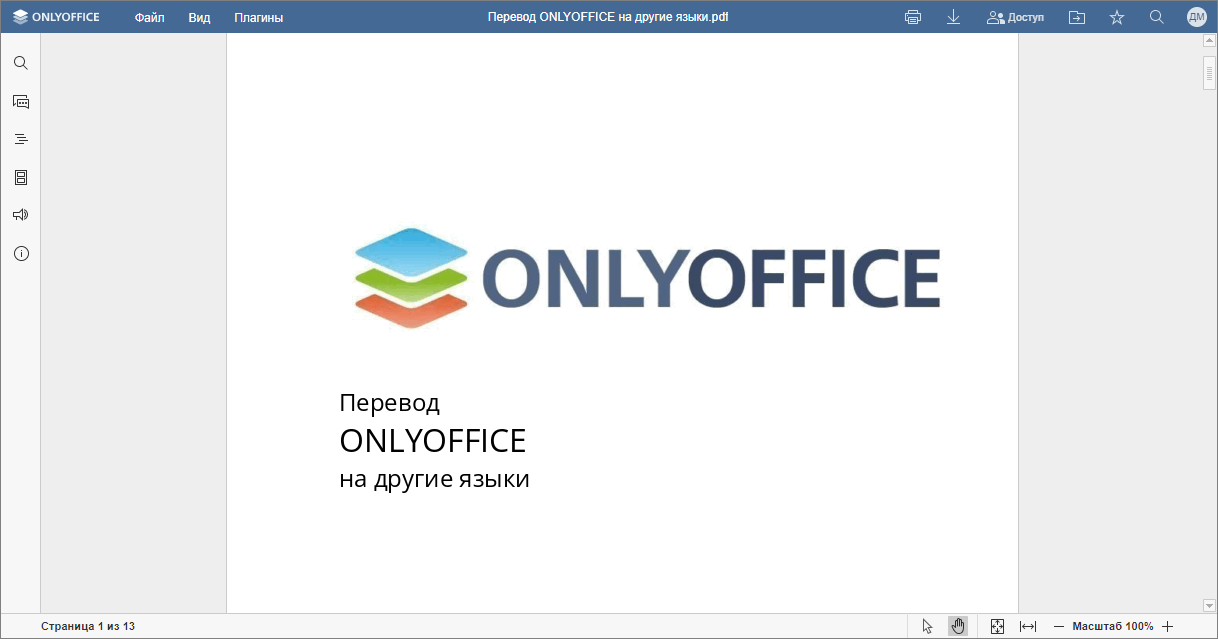Activate the Select pointer tool
The height and width of the screenshot is (639, 1218).
(x=927, y=626)
